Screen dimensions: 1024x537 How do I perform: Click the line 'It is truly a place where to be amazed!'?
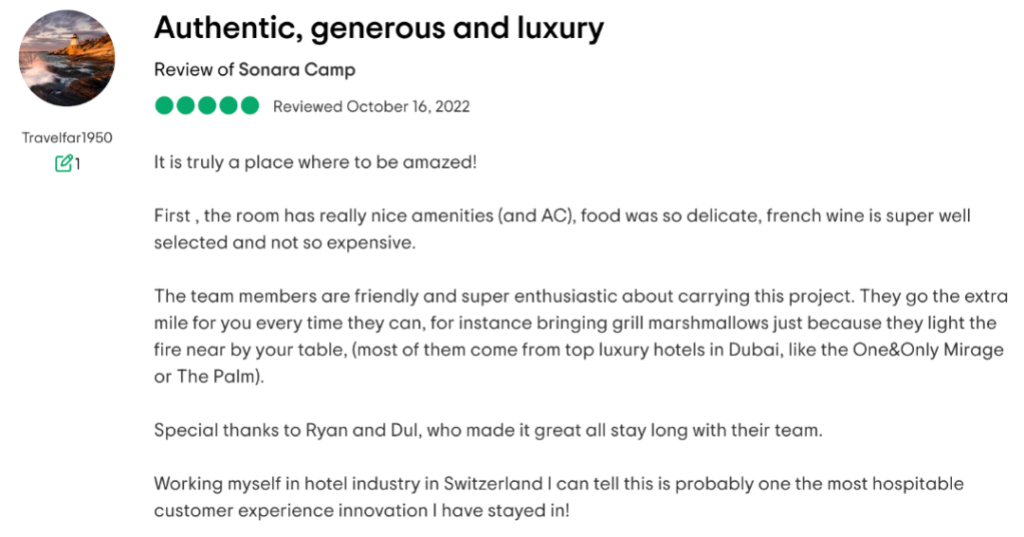[315, 162]
